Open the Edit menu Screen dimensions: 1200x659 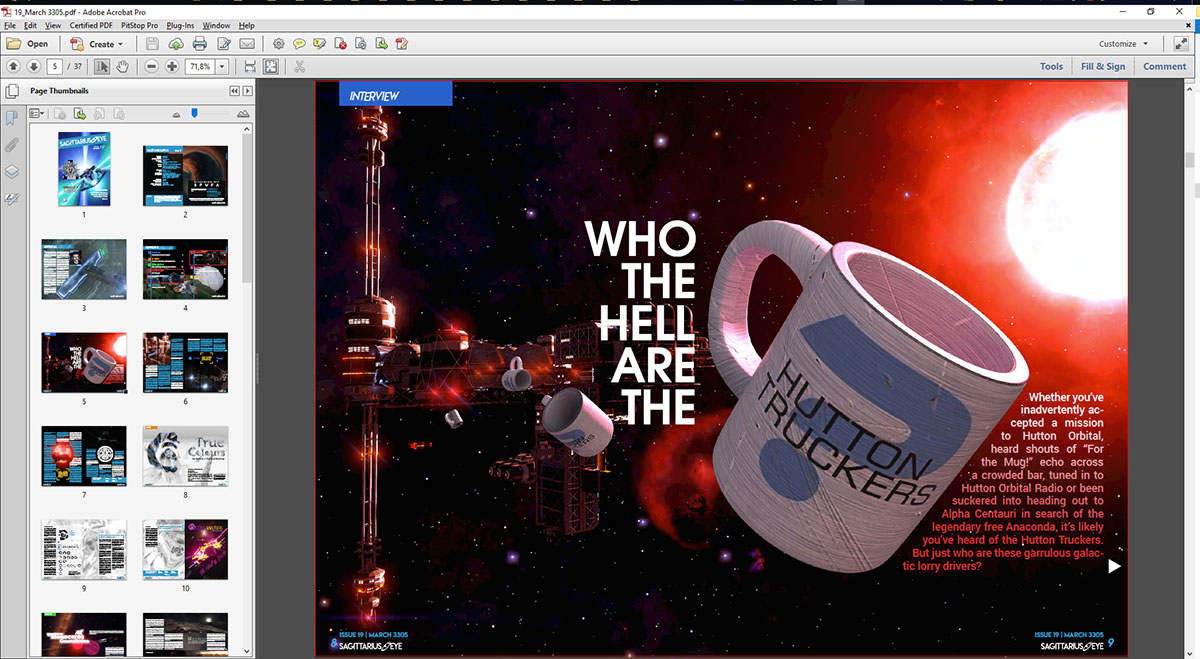pyautogui.click(x=30, y=25)
